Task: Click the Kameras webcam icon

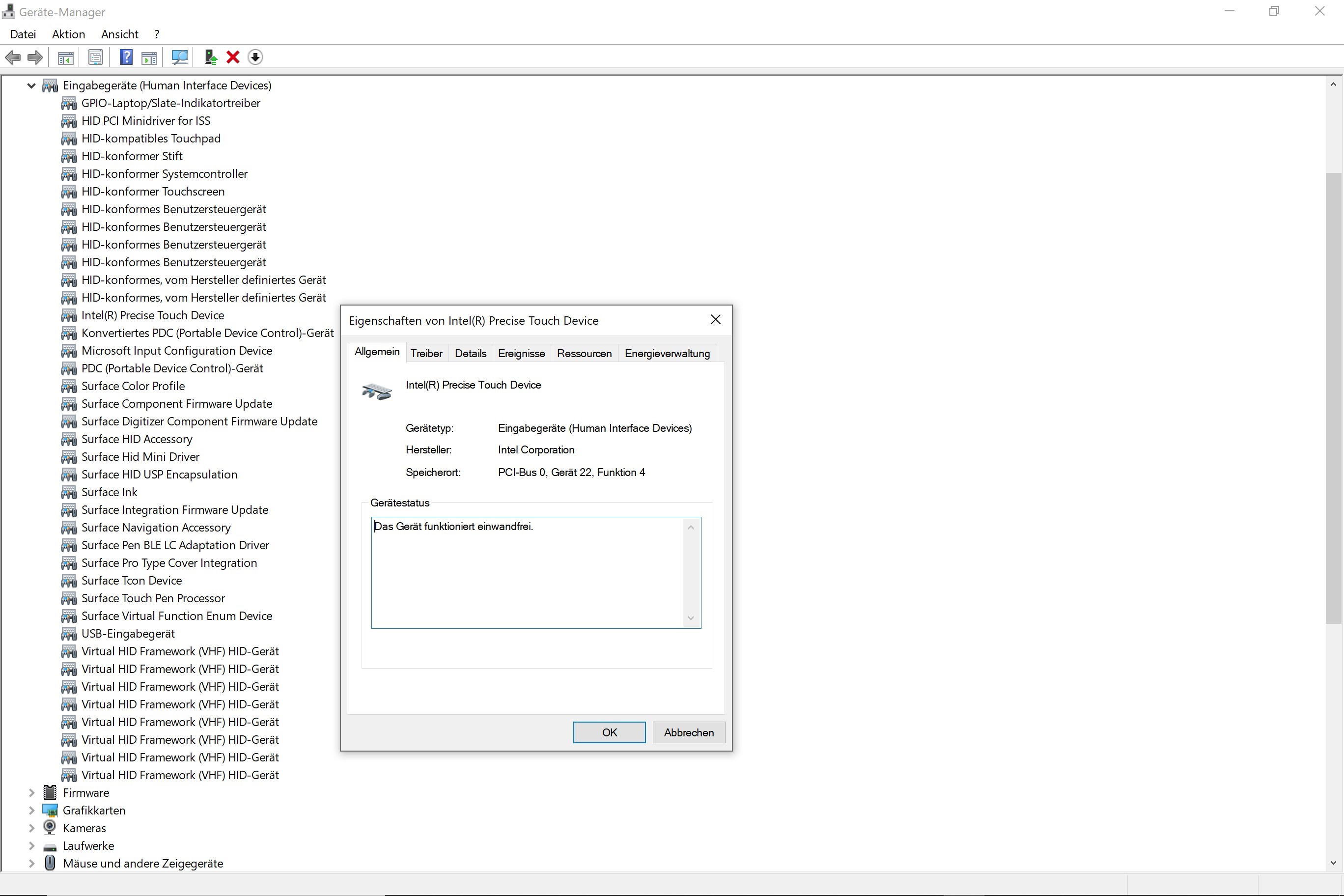Action: click(x=50, y=827)
